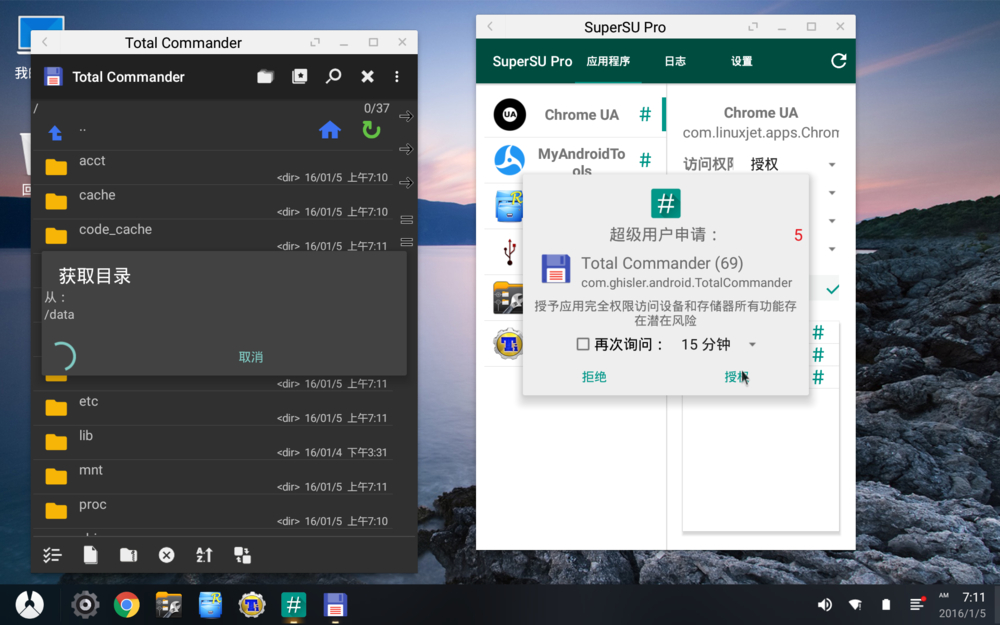Click new file page icon in bottom bar
Image resolution: width=1000 pixels, height=625 pixels.
(x=91, y=555)
